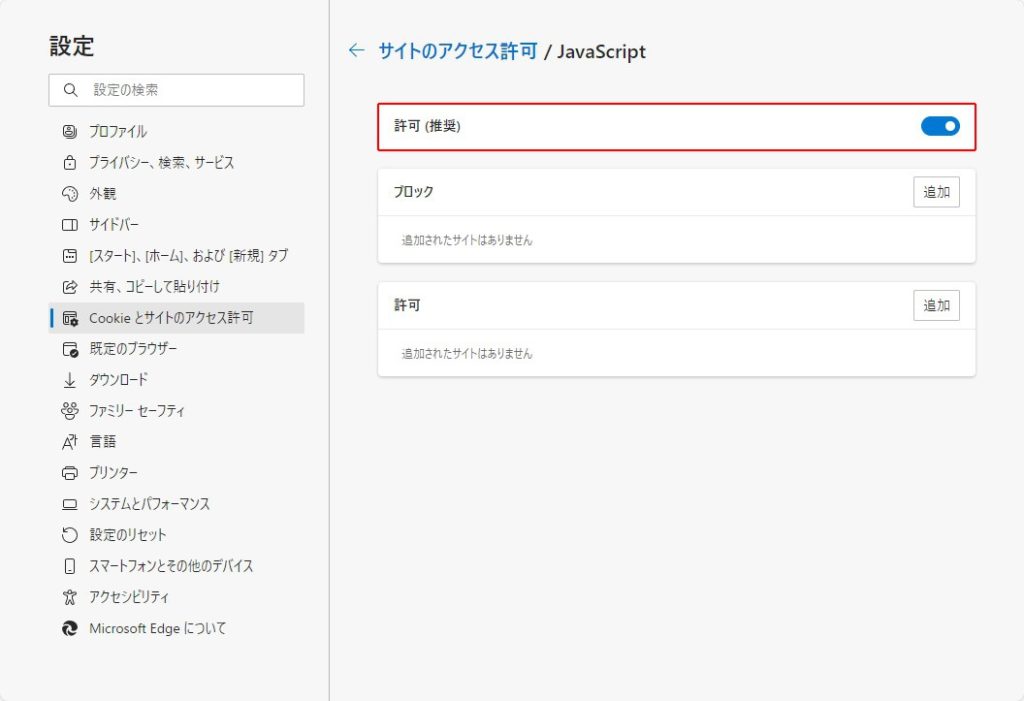Open the サイトのアクセス許可 breadcrumb link
The height and width of the screenshot is (701, 1024).
click(x=457, y=51)
